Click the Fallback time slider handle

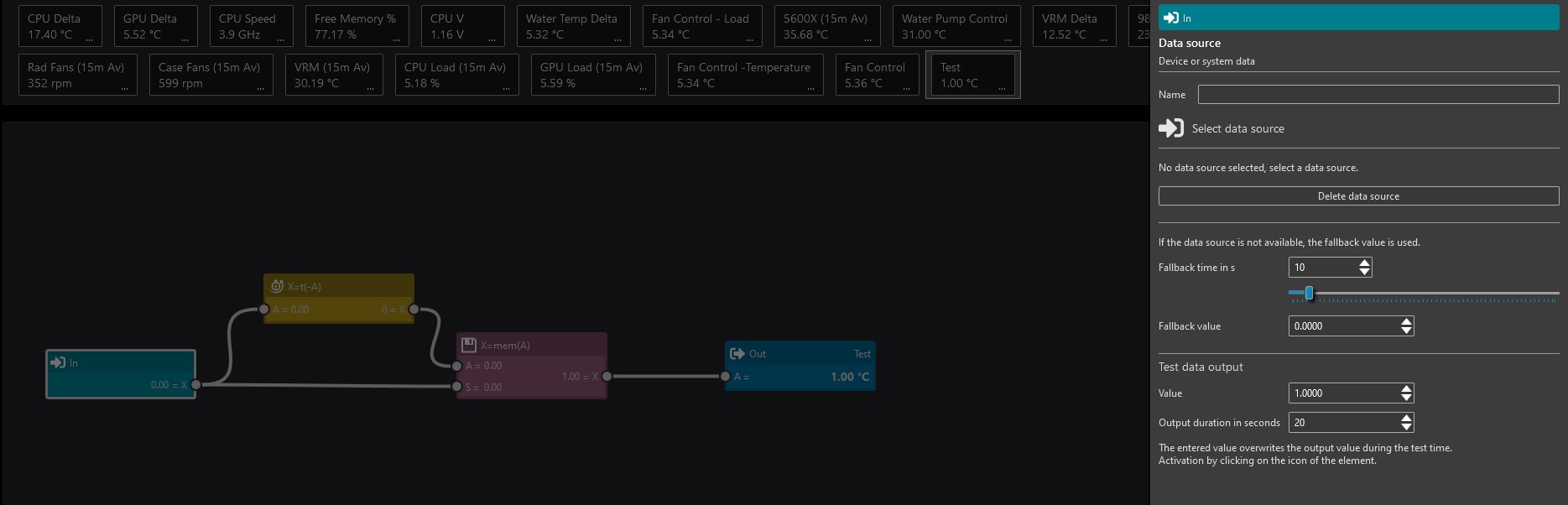1309,293
